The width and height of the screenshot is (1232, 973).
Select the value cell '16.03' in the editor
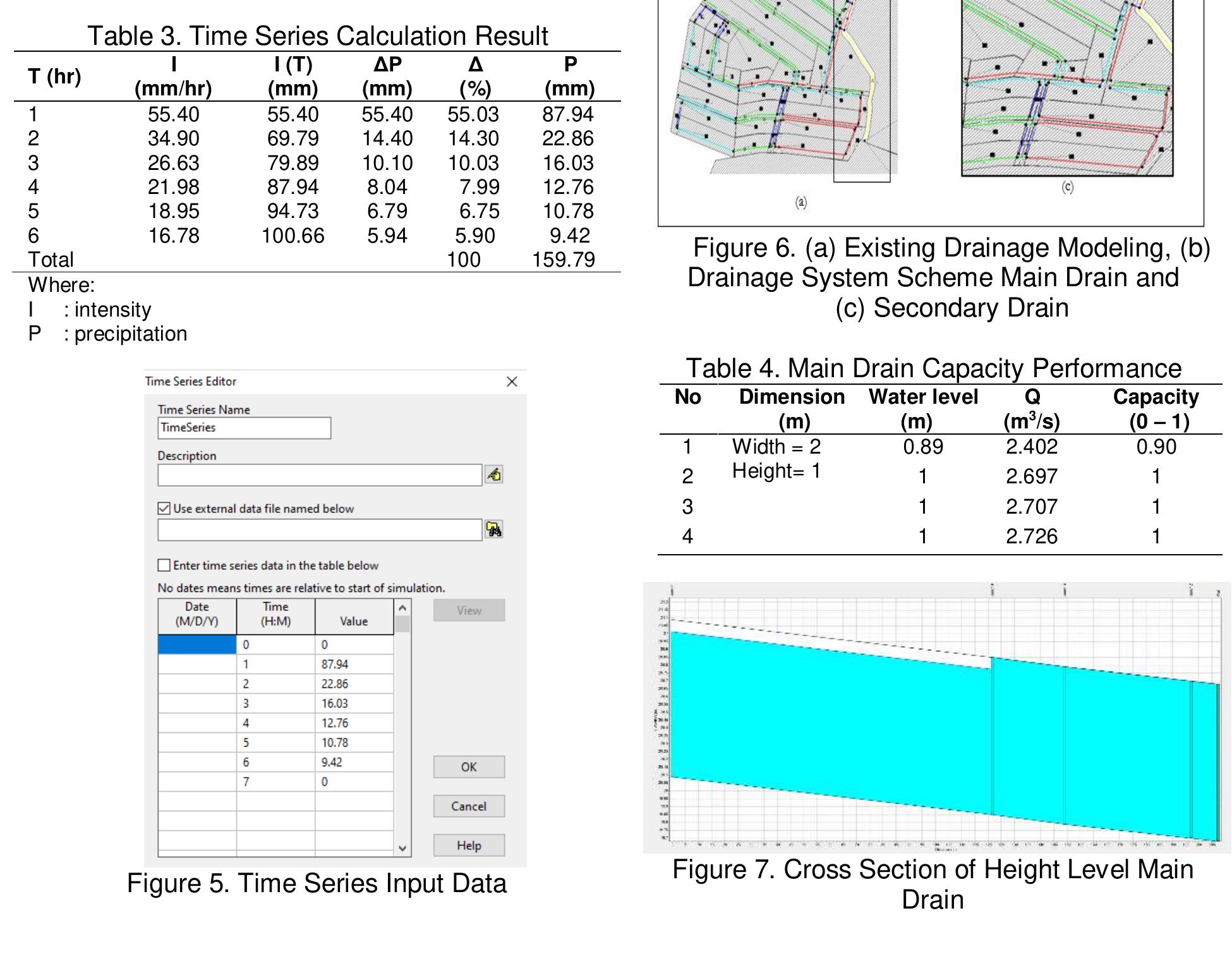(354, 703)
